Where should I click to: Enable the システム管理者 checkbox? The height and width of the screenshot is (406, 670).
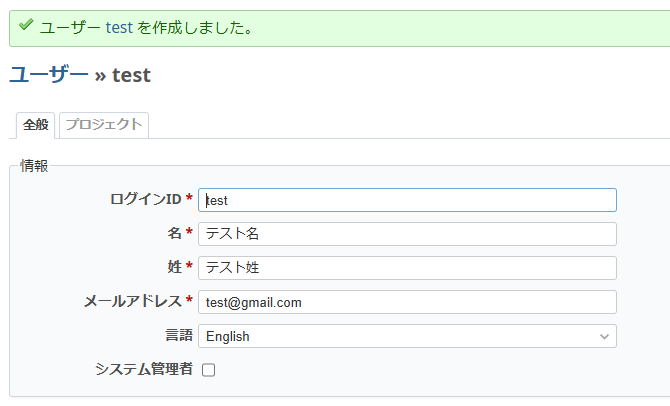[x=209, y=370]
